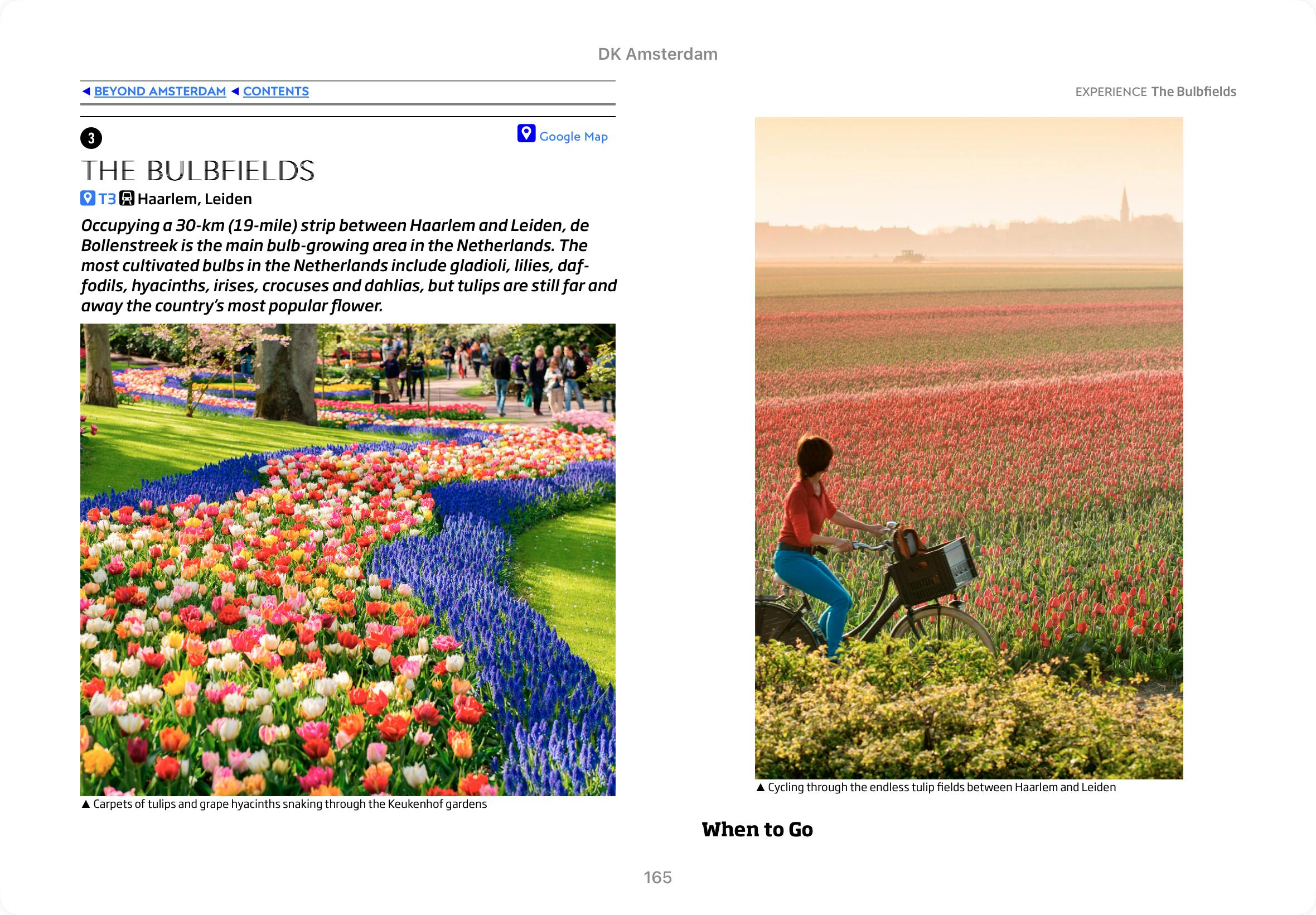Open the Google Map text link
Screen dimensions: 1316x915
coord(573,137)
